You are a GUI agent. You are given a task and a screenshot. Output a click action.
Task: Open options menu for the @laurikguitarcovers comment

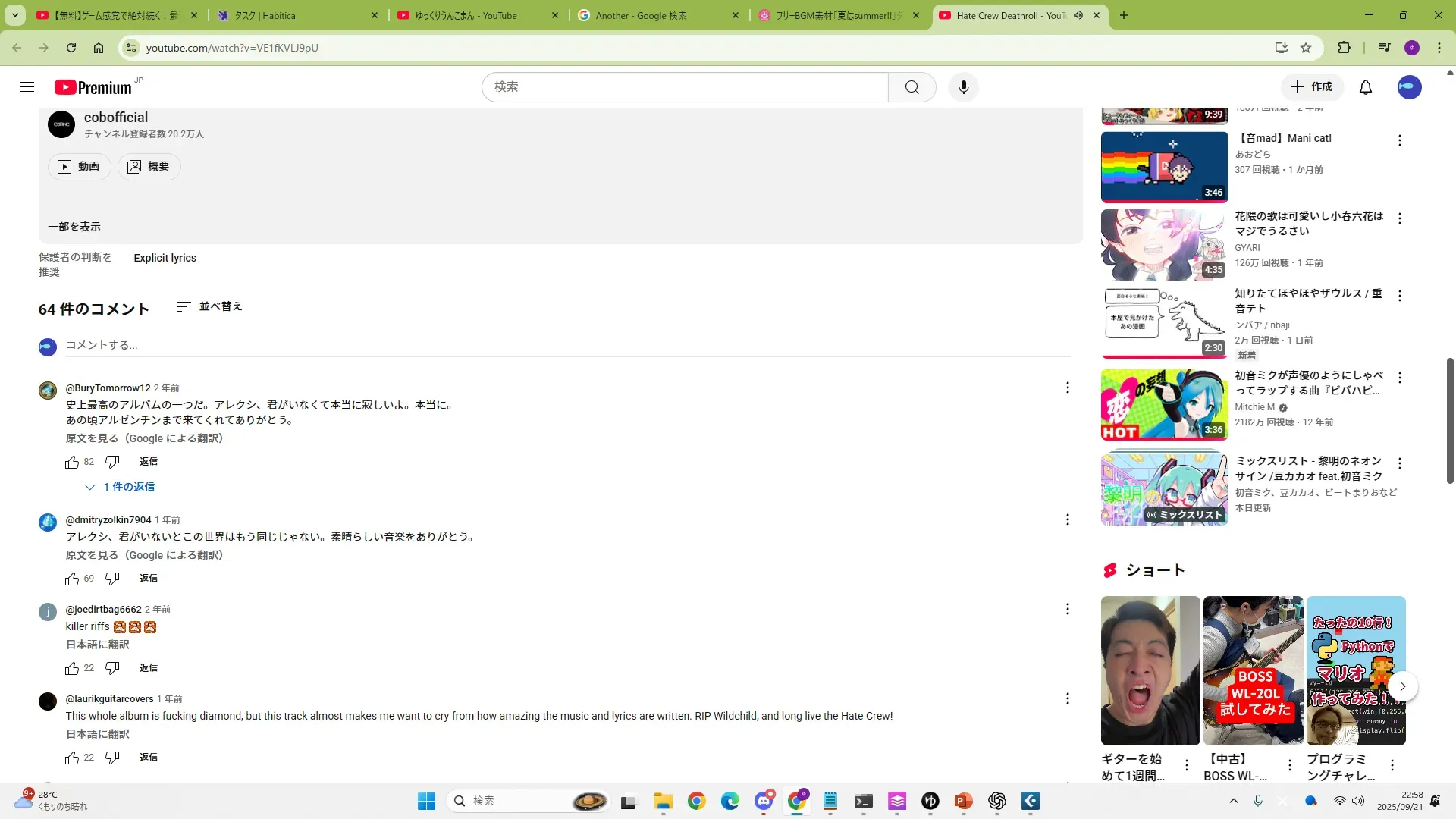point(1067,698)
